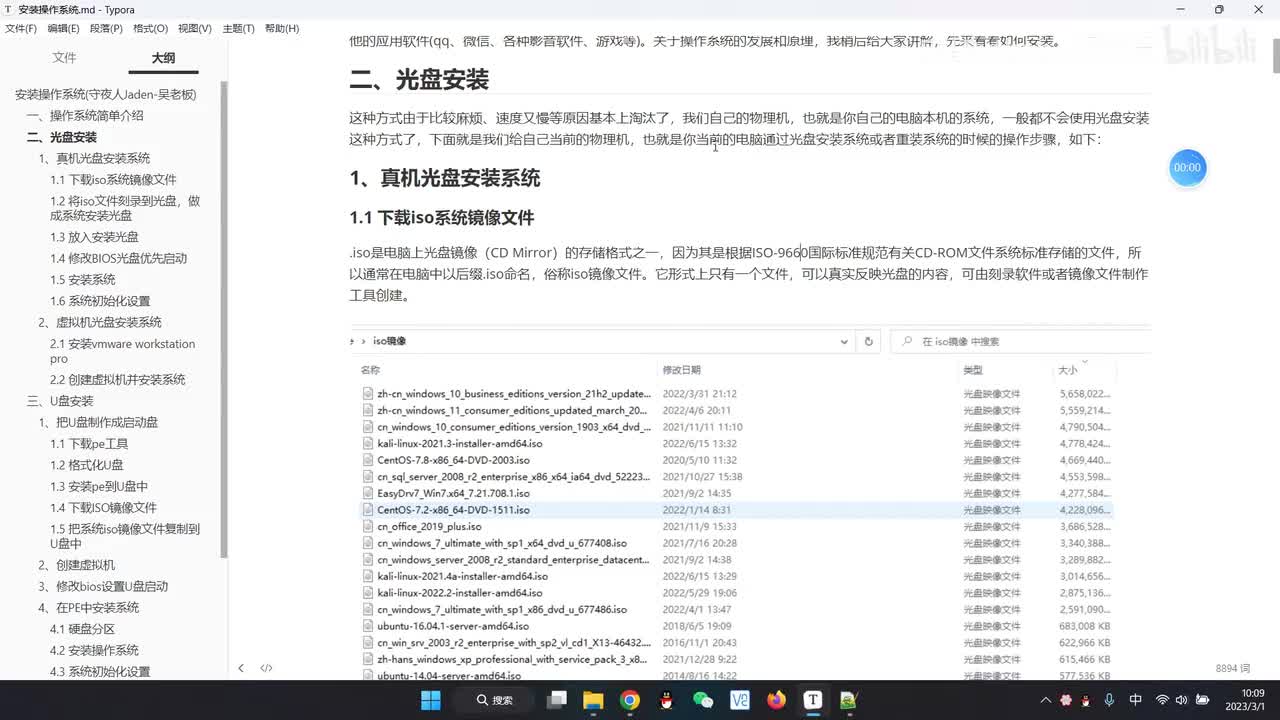Show hidden system tray icons
1280x720 pixels.
pyautogui.click(x=1047, y=700)
